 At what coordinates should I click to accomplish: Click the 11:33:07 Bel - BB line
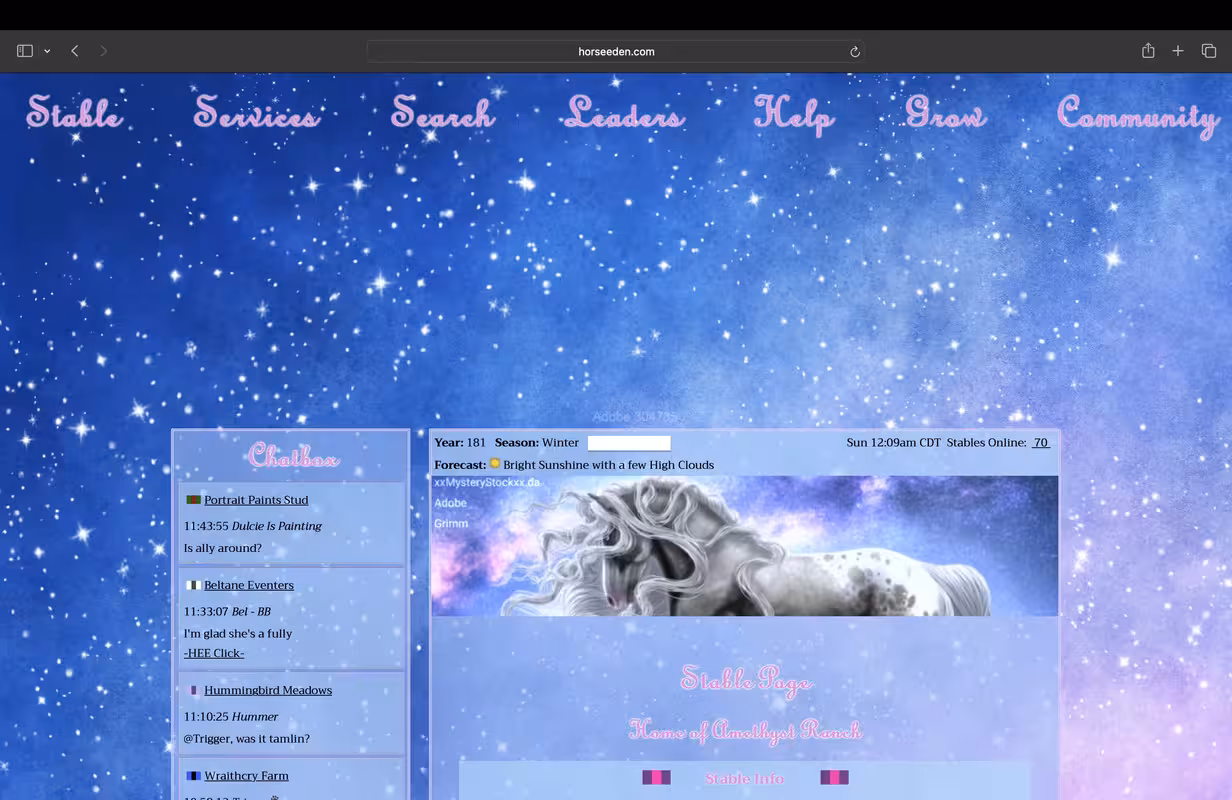coord(227,611)
